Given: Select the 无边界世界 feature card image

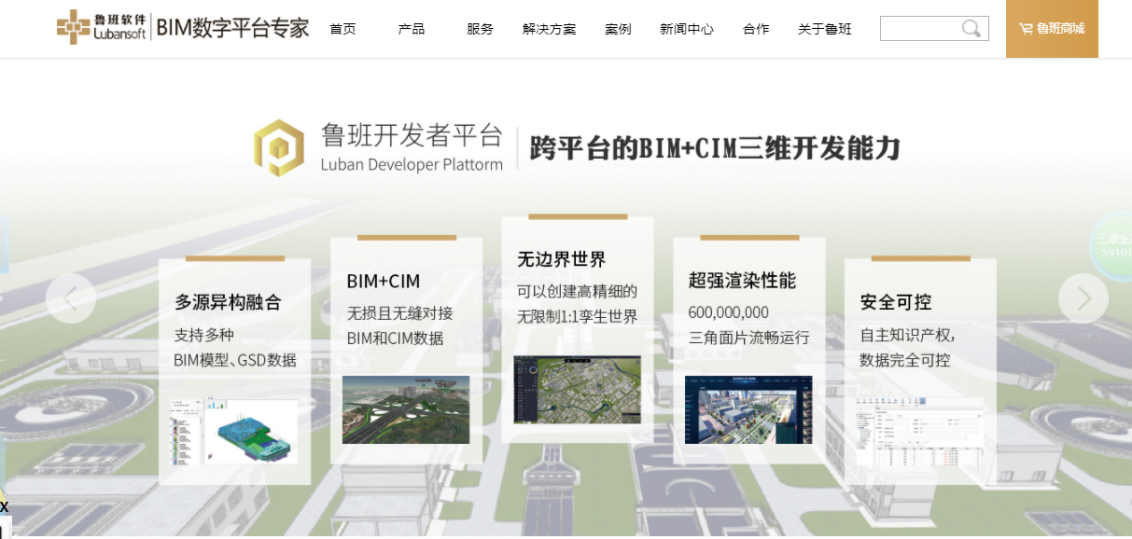Looking at the screenshot, I should click(577, 390).
